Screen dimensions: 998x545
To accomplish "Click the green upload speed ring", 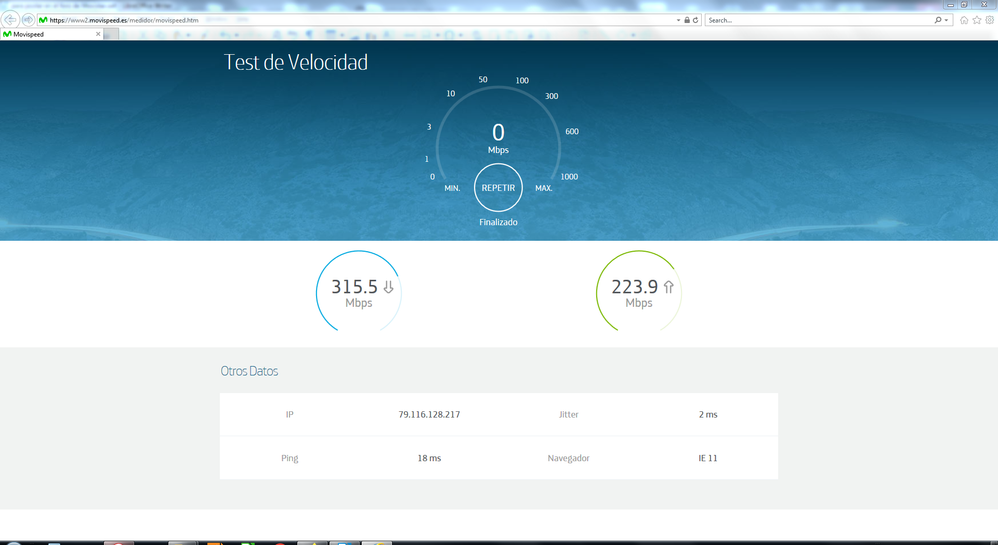I will pyautogui.click(x=638, y=291).
